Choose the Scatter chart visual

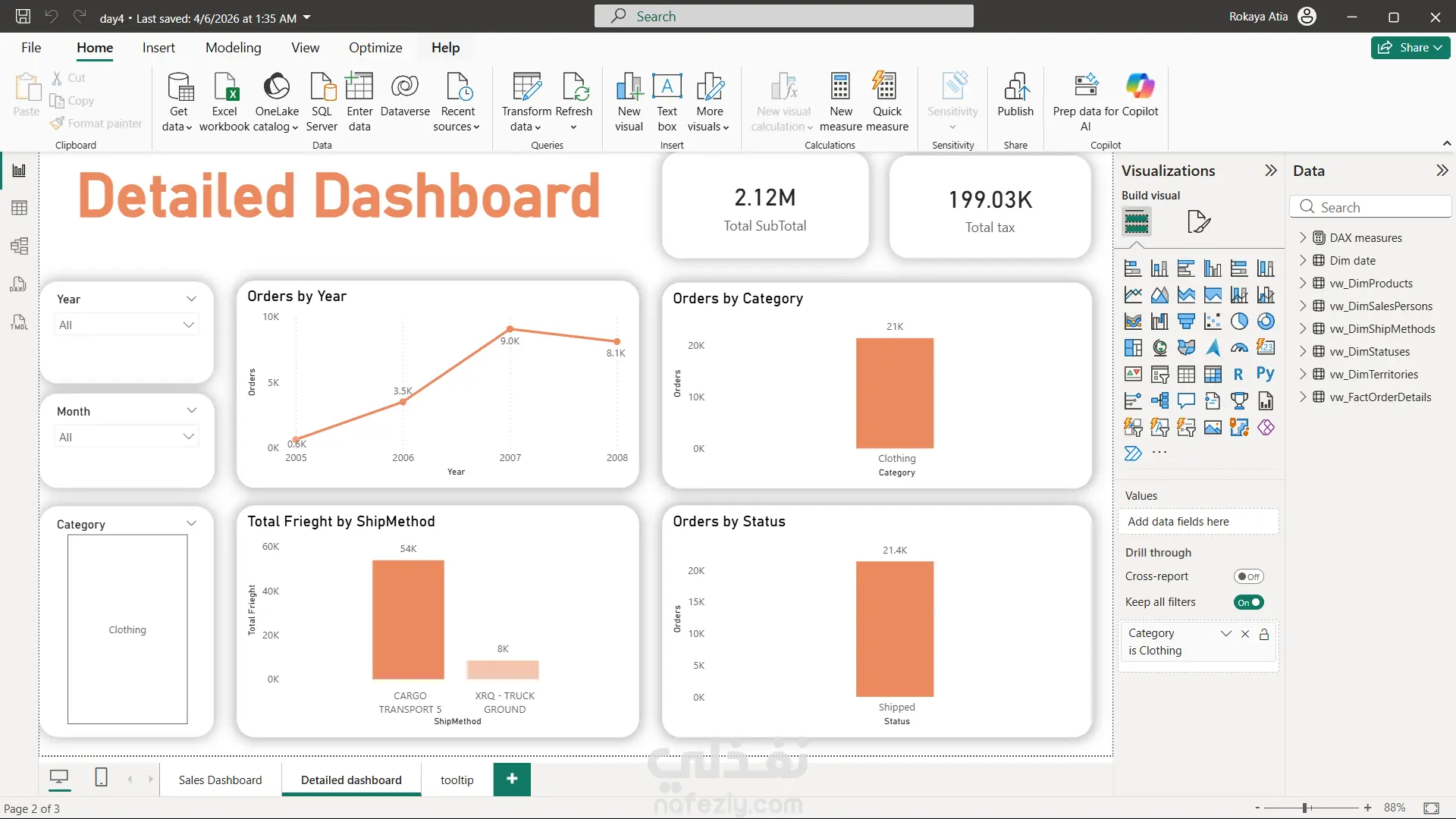(x=1213, y=322)
